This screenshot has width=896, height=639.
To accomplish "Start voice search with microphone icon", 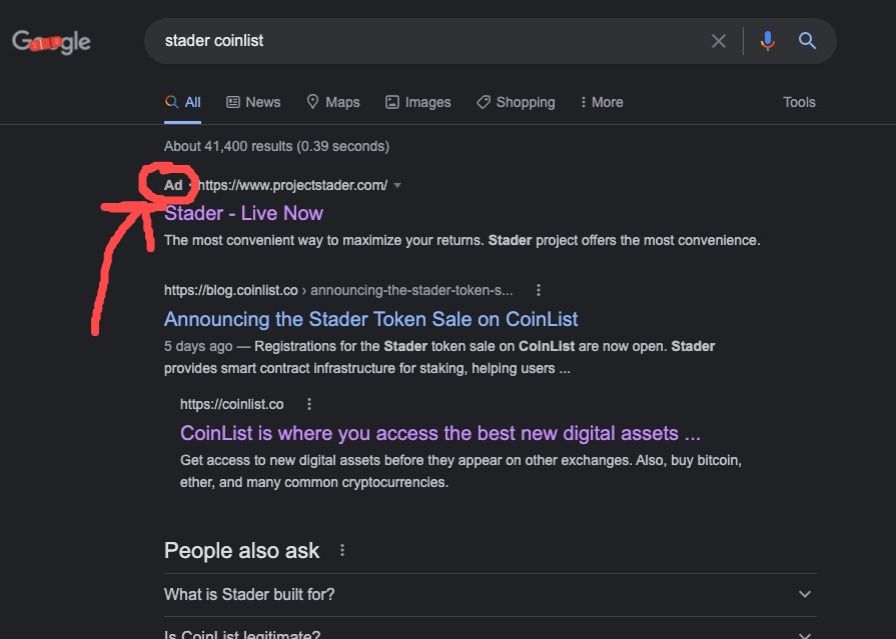I will tap(767, 41).
